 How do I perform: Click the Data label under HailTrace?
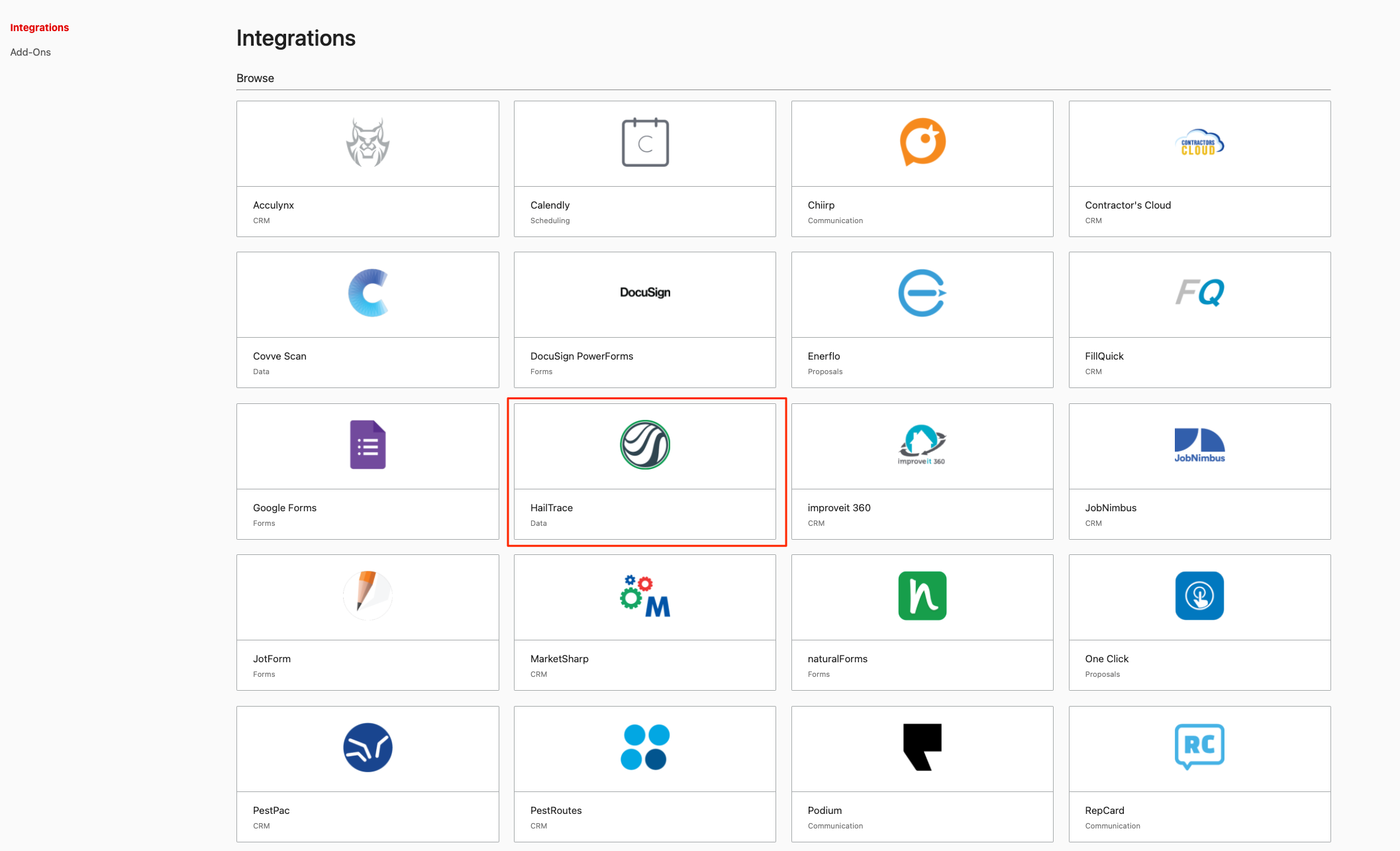coord(538,523)
